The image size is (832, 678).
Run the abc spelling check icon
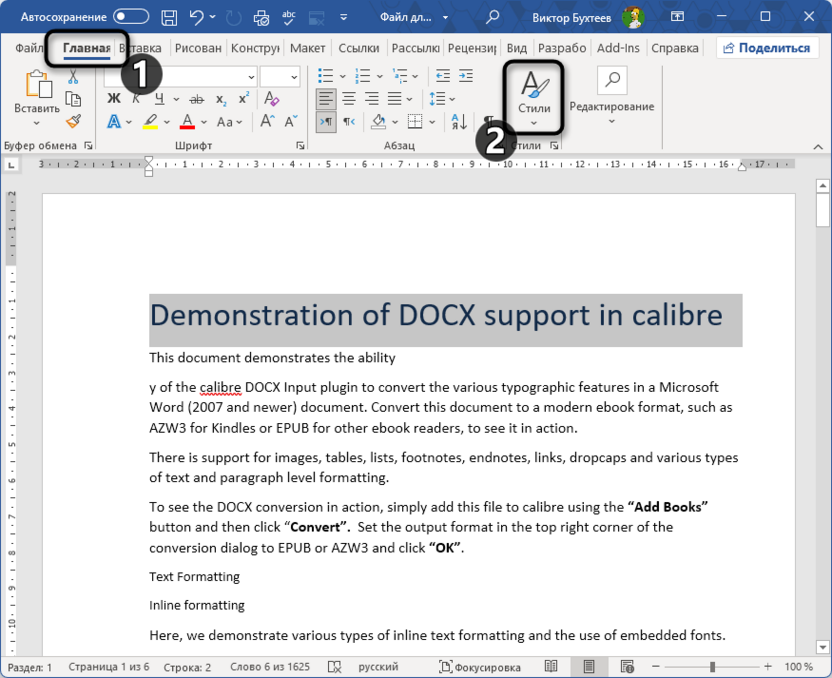click(x=289, y=18)
